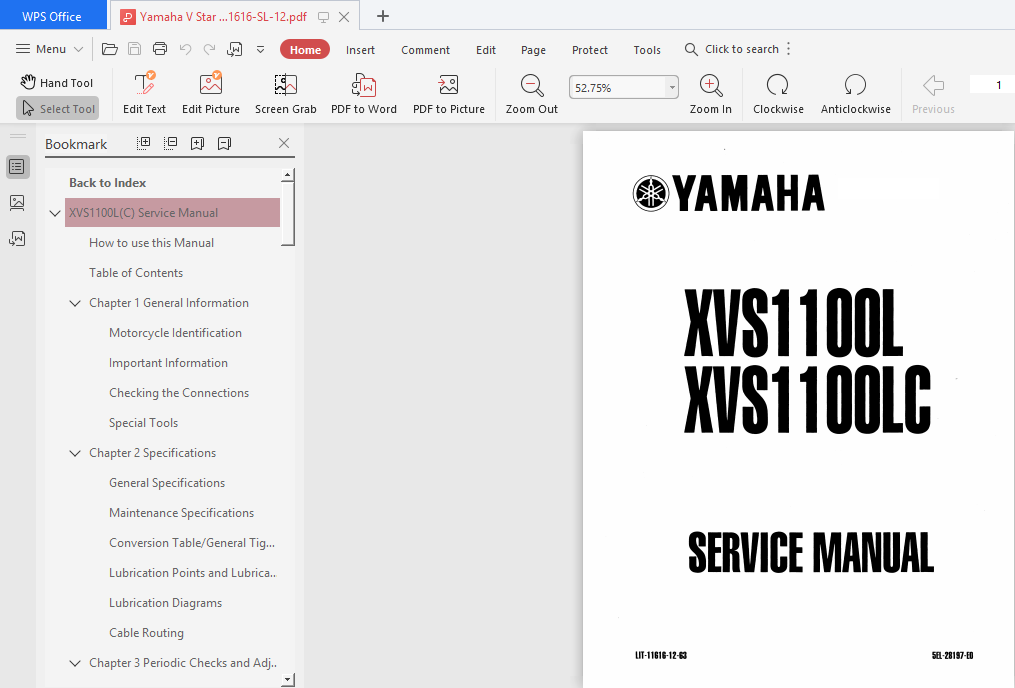
Task: Open the quick access customize arrow
Action: click(260, 49)
